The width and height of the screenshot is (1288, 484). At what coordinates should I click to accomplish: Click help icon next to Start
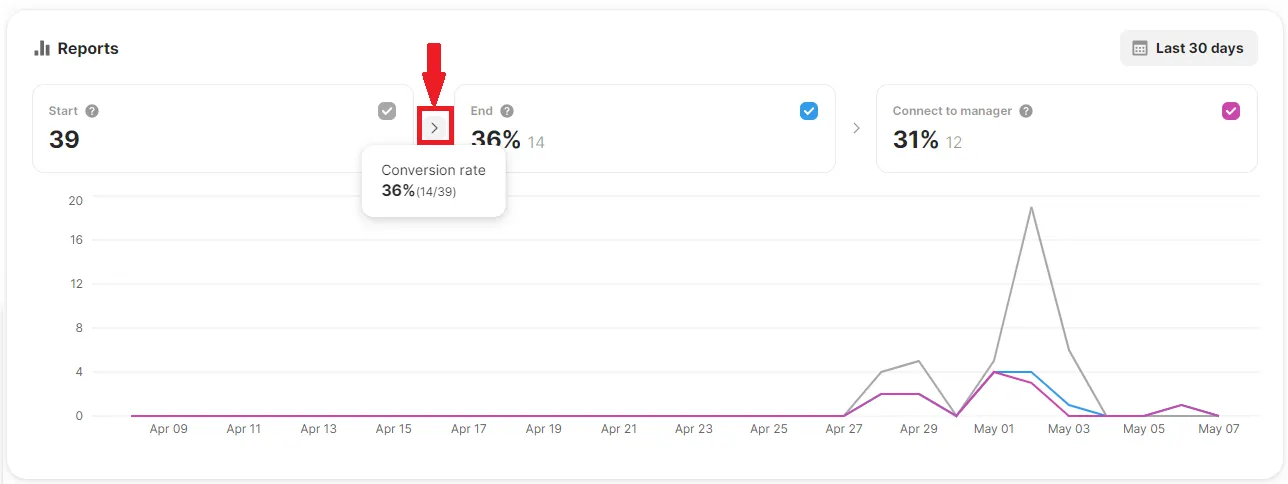click(x=92, y=111)
